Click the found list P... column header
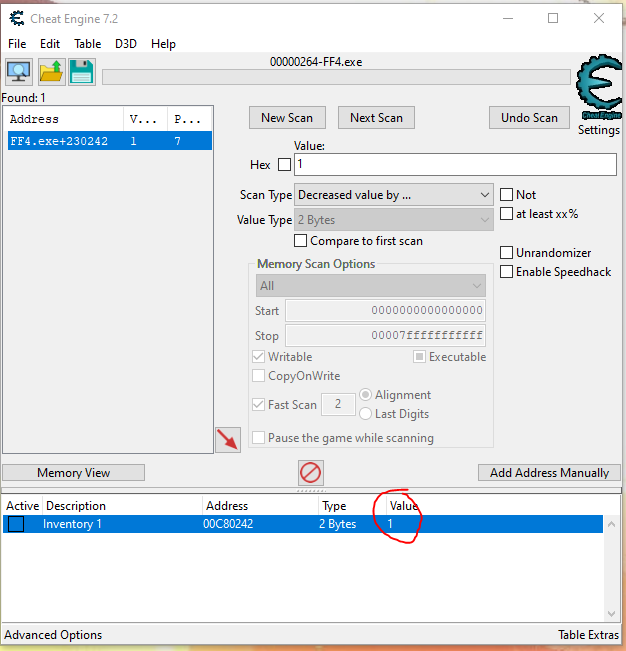626x651 pixels. 190,119
